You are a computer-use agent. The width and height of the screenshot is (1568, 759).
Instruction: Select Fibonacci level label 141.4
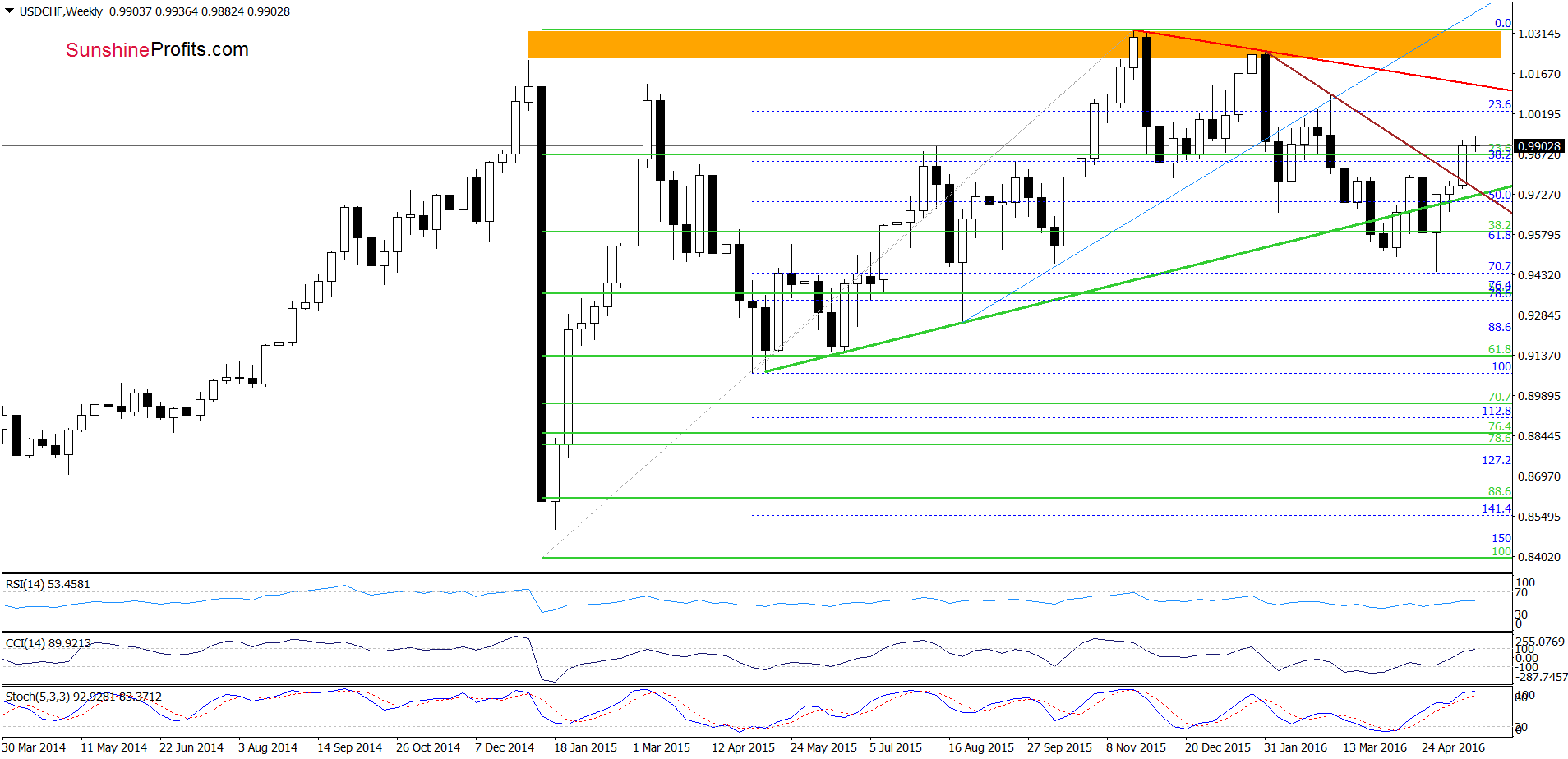(x=1497, y=508)
